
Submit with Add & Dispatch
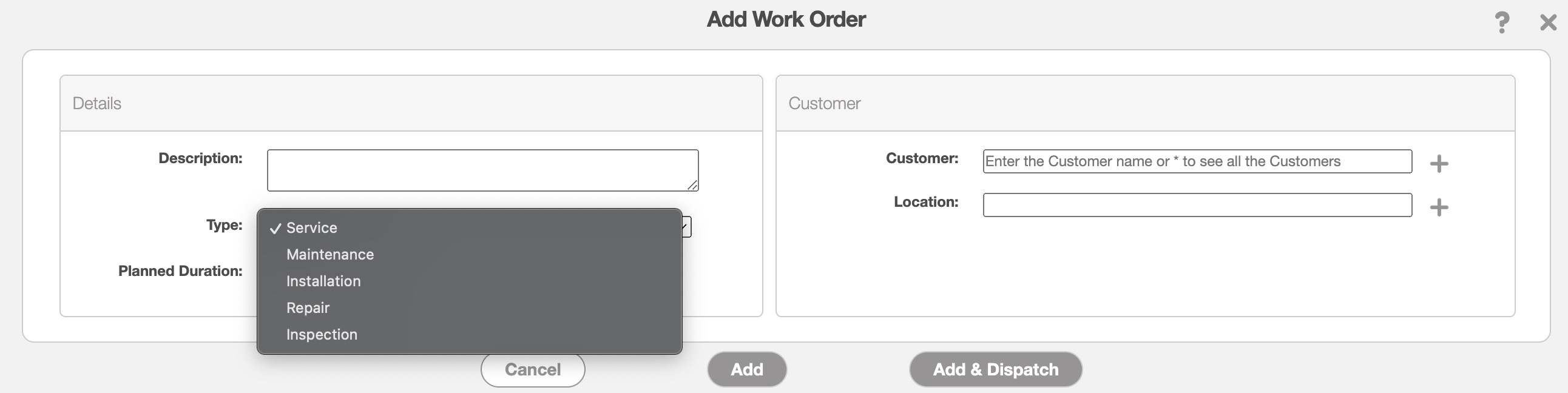(995, 369)
